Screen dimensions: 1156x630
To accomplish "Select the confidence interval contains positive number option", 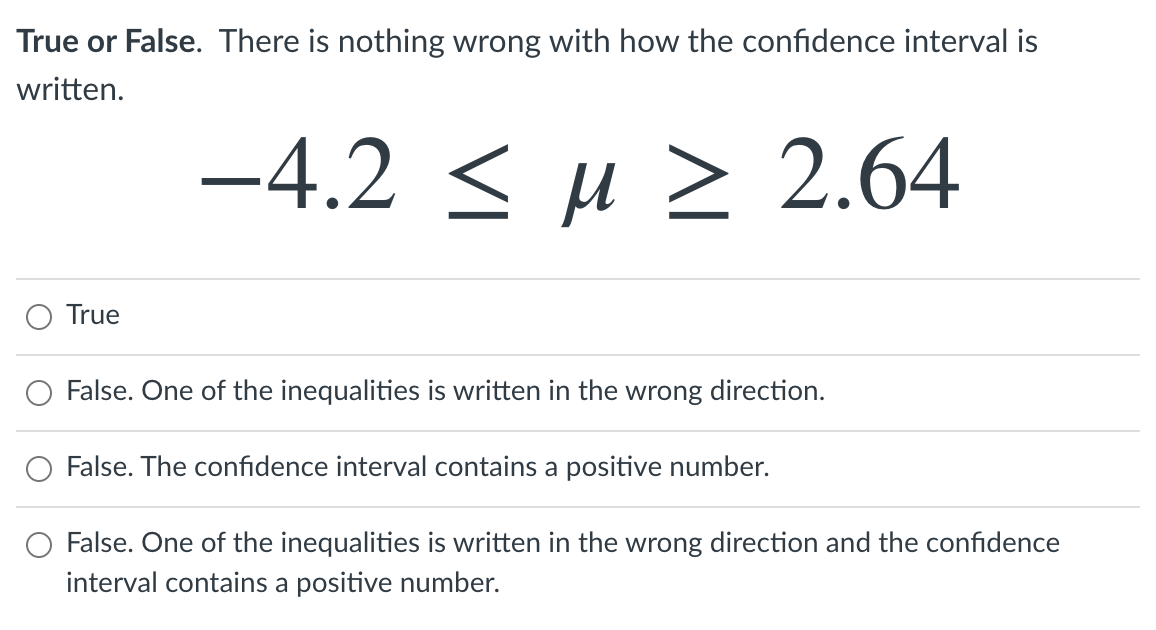I will 38,468.
